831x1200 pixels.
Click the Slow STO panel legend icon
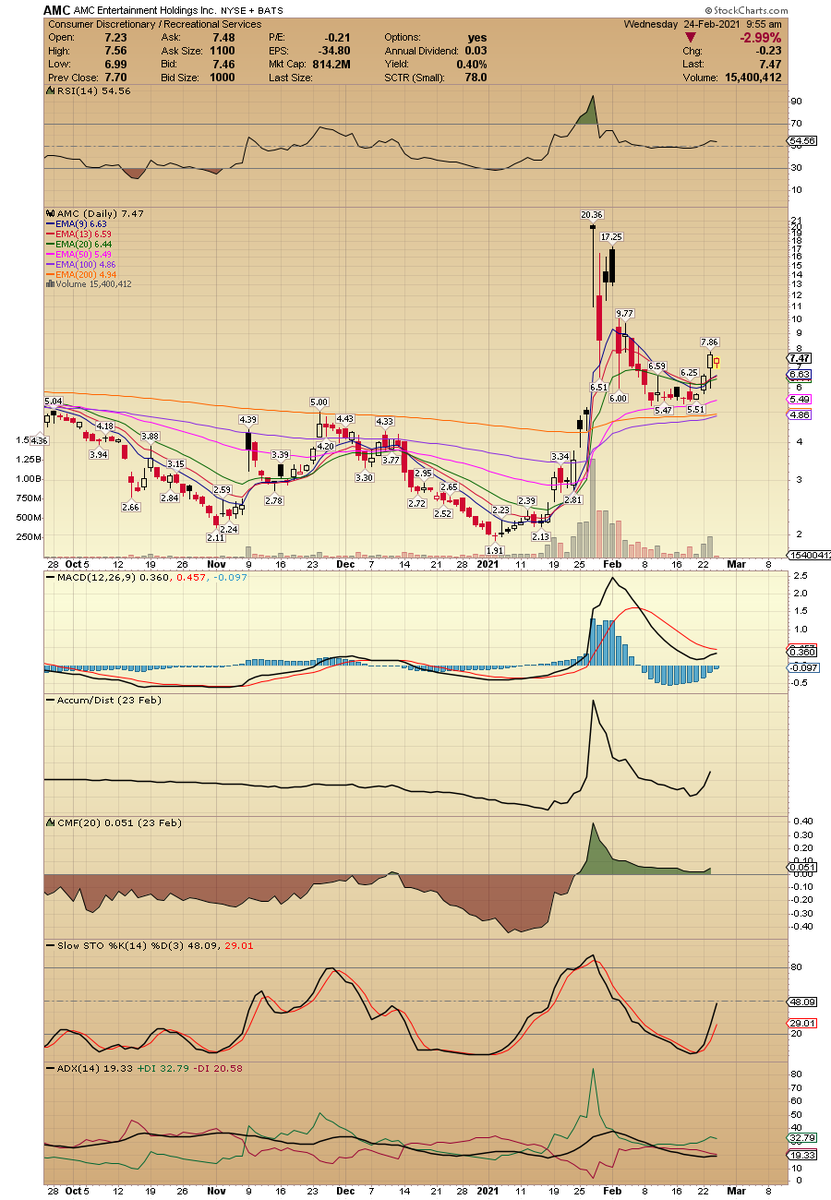(x=50, y=945)
